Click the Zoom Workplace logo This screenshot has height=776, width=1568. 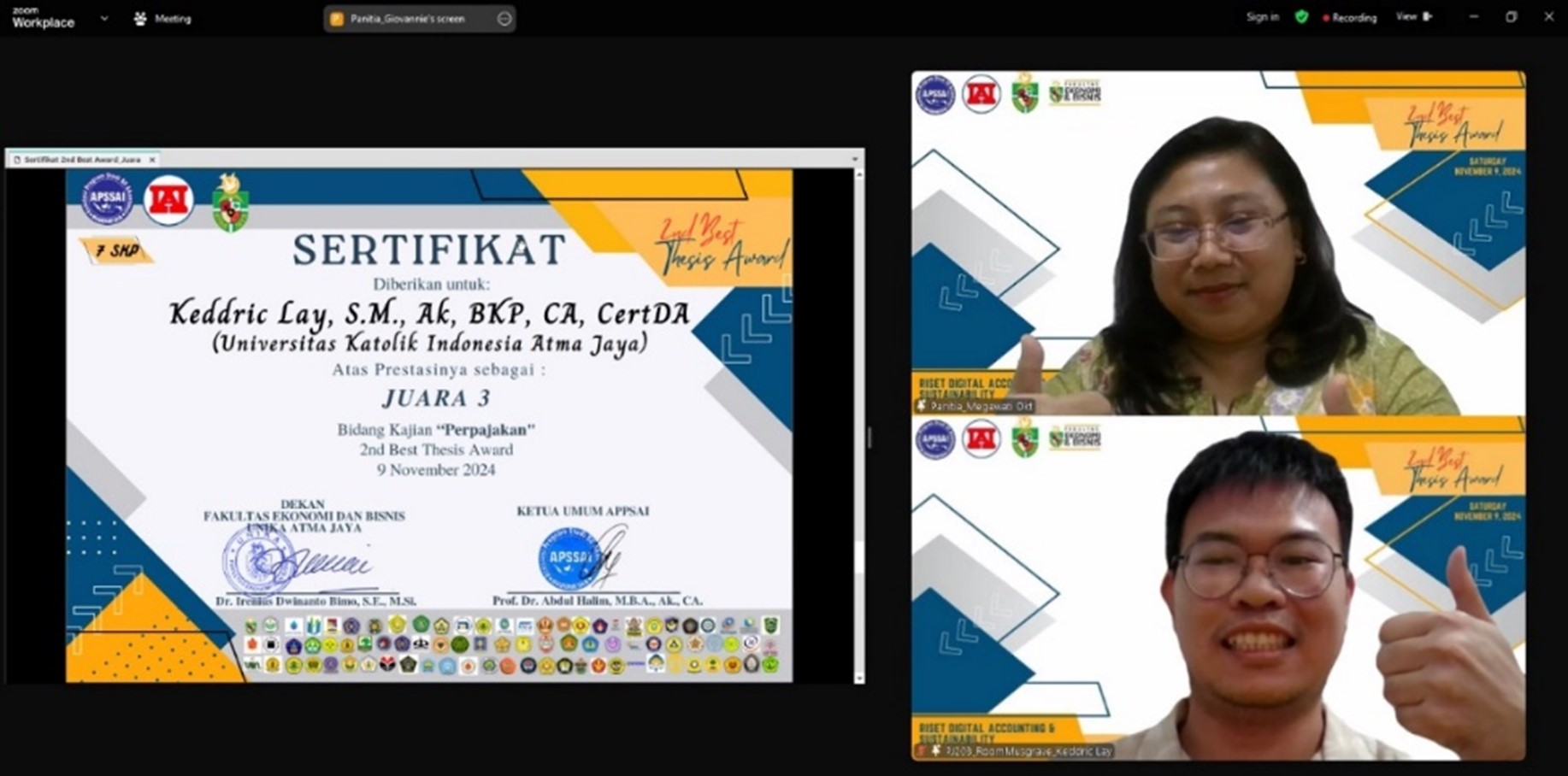(43, 17)
